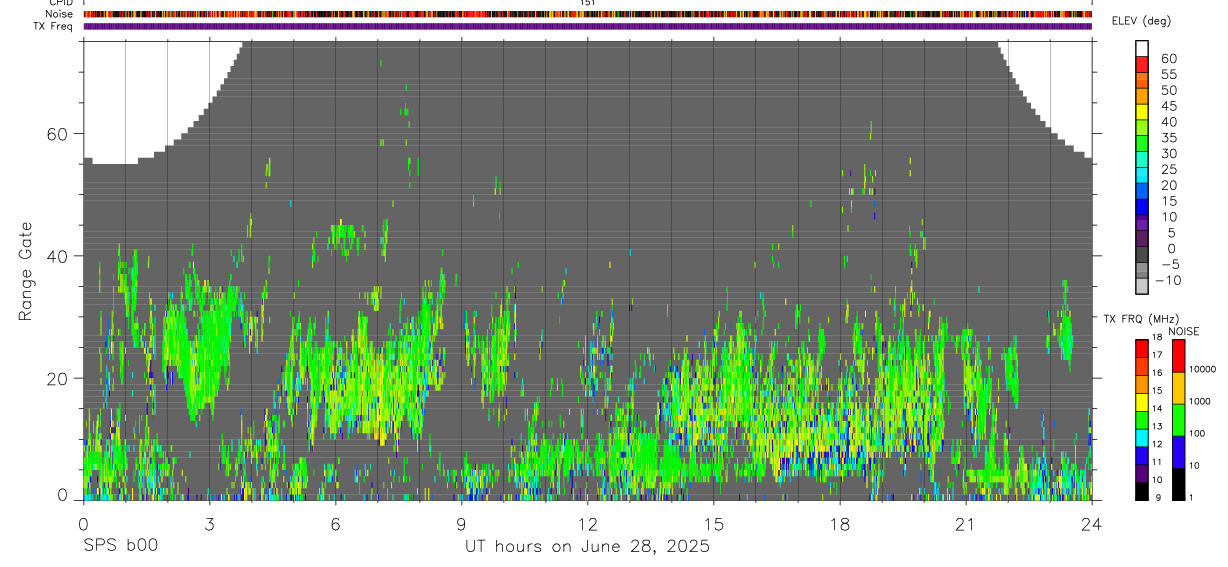Screen dimensions: 1228x567
Task: Click the '20' tick label on the Range Gate axis
Action: pyautogui.click(x=57, y=378)
